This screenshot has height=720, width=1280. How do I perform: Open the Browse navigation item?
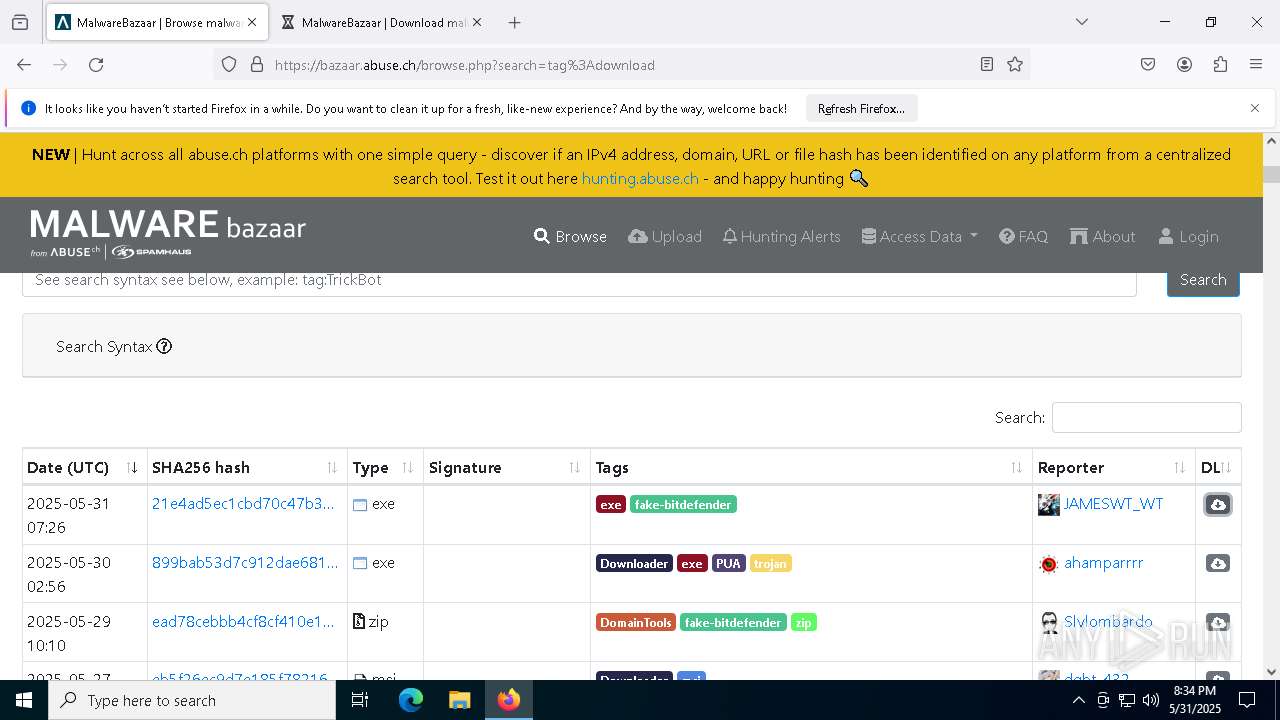click(570, 236)
